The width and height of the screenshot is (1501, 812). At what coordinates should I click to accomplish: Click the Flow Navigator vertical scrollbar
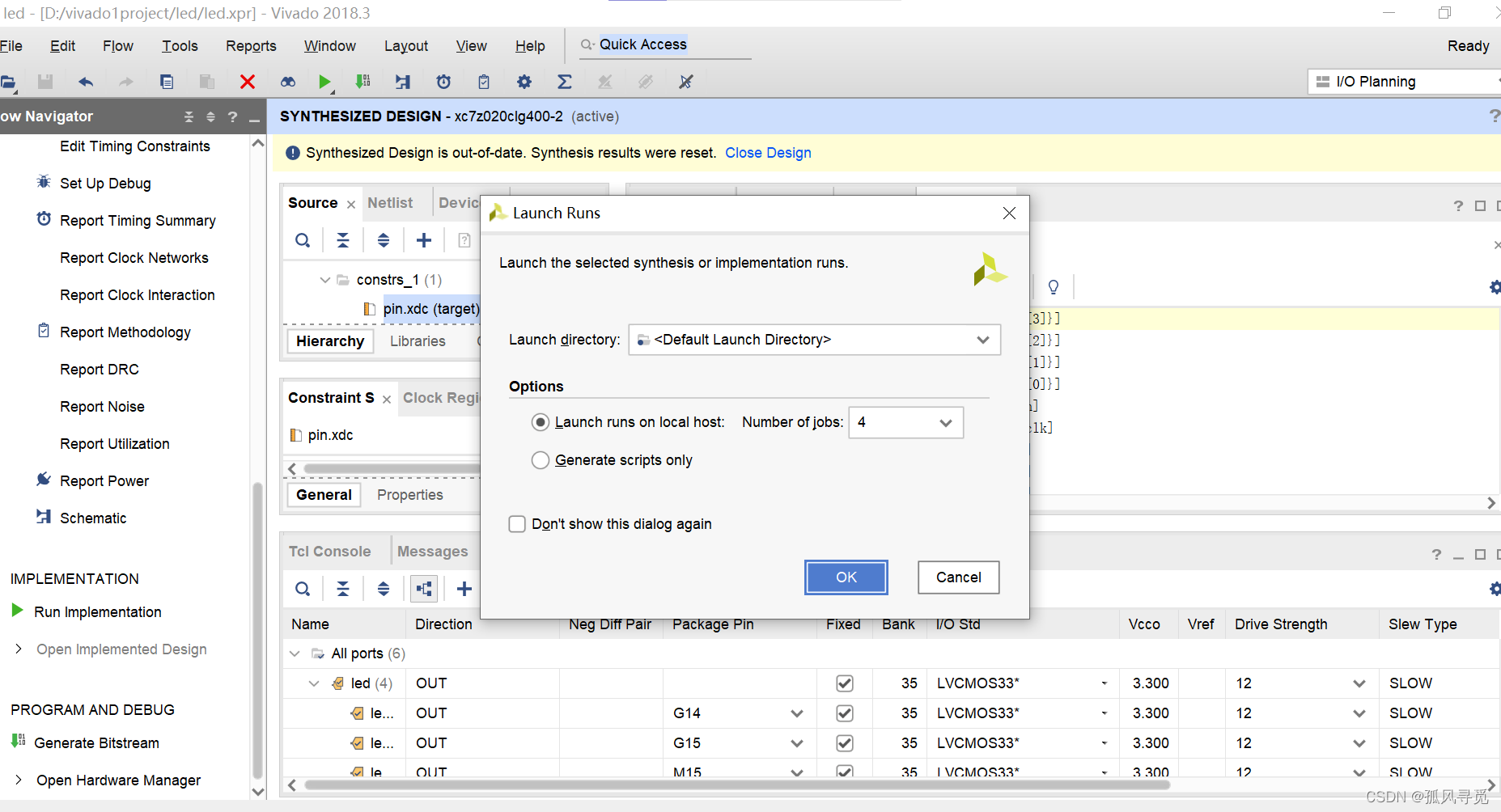pyautogui.click(x=258, y=631)
